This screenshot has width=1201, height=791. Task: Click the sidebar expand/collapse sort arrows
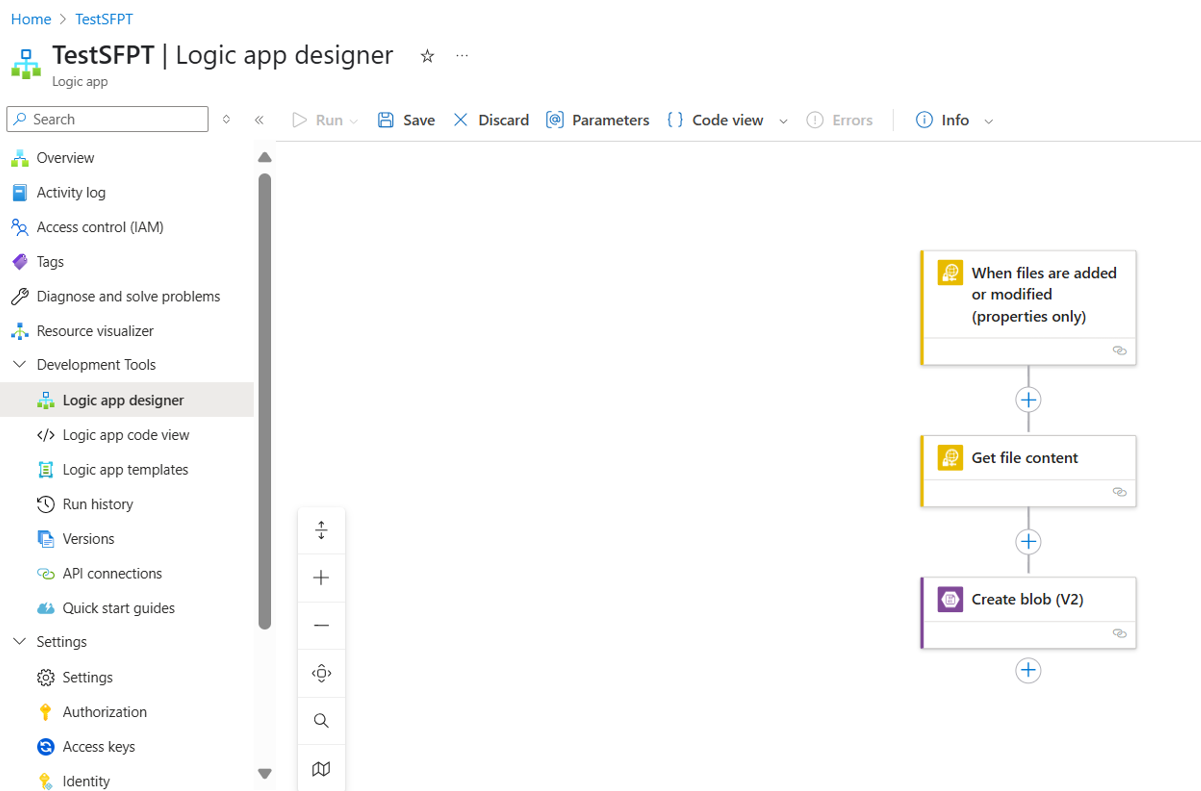(x=226, y=119)
